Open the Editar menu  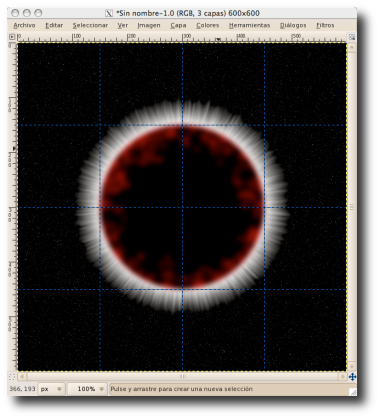pos(54,25)
